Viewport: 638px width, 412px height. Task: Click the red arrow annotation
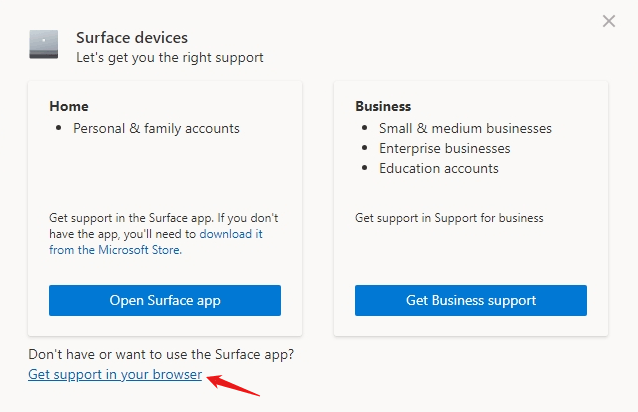pyautogui.click(x=233, y=385)
